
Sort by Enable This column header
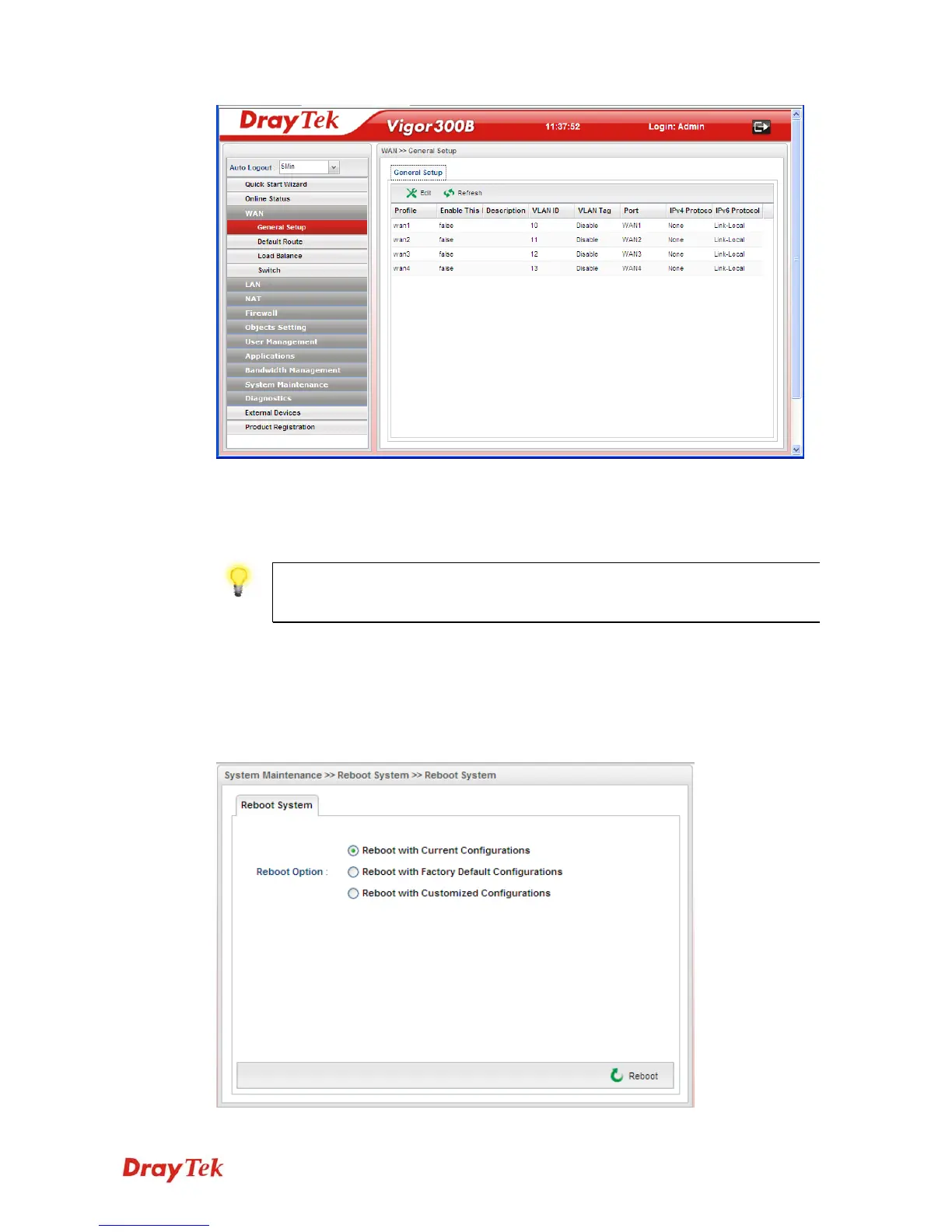[460, 211]
